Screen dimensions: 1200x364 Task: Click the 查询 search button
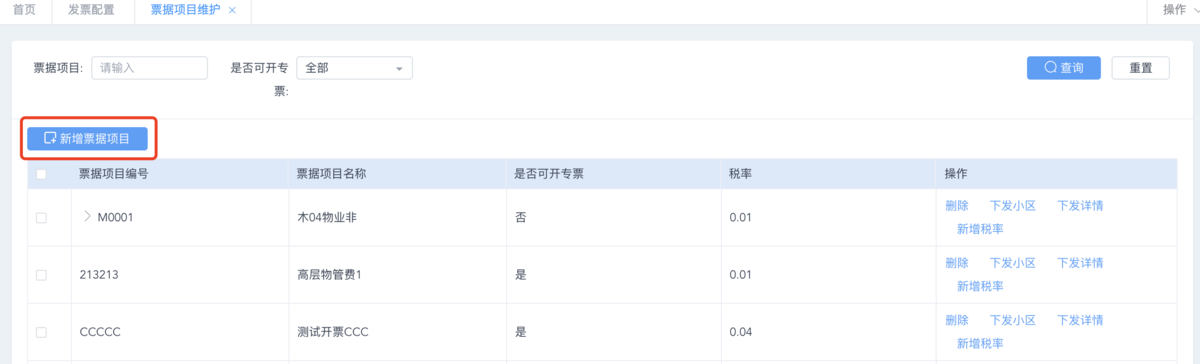click(x=1064, y=68)
